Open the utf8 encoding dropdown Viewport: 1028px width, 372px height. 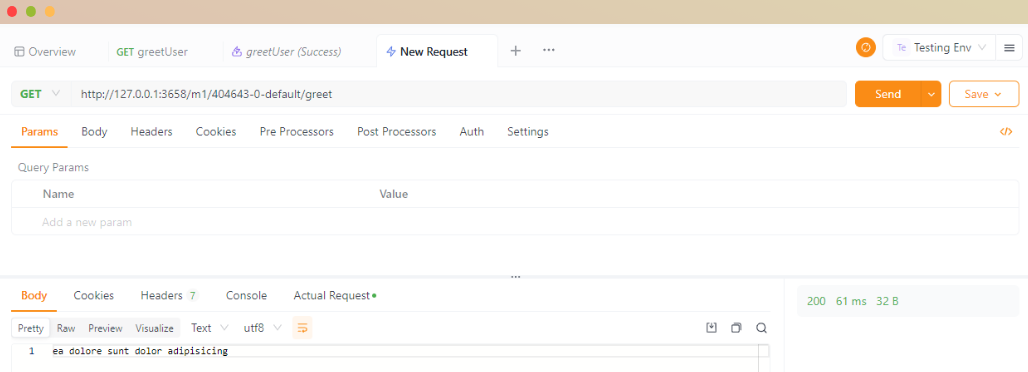click(262, 327)
